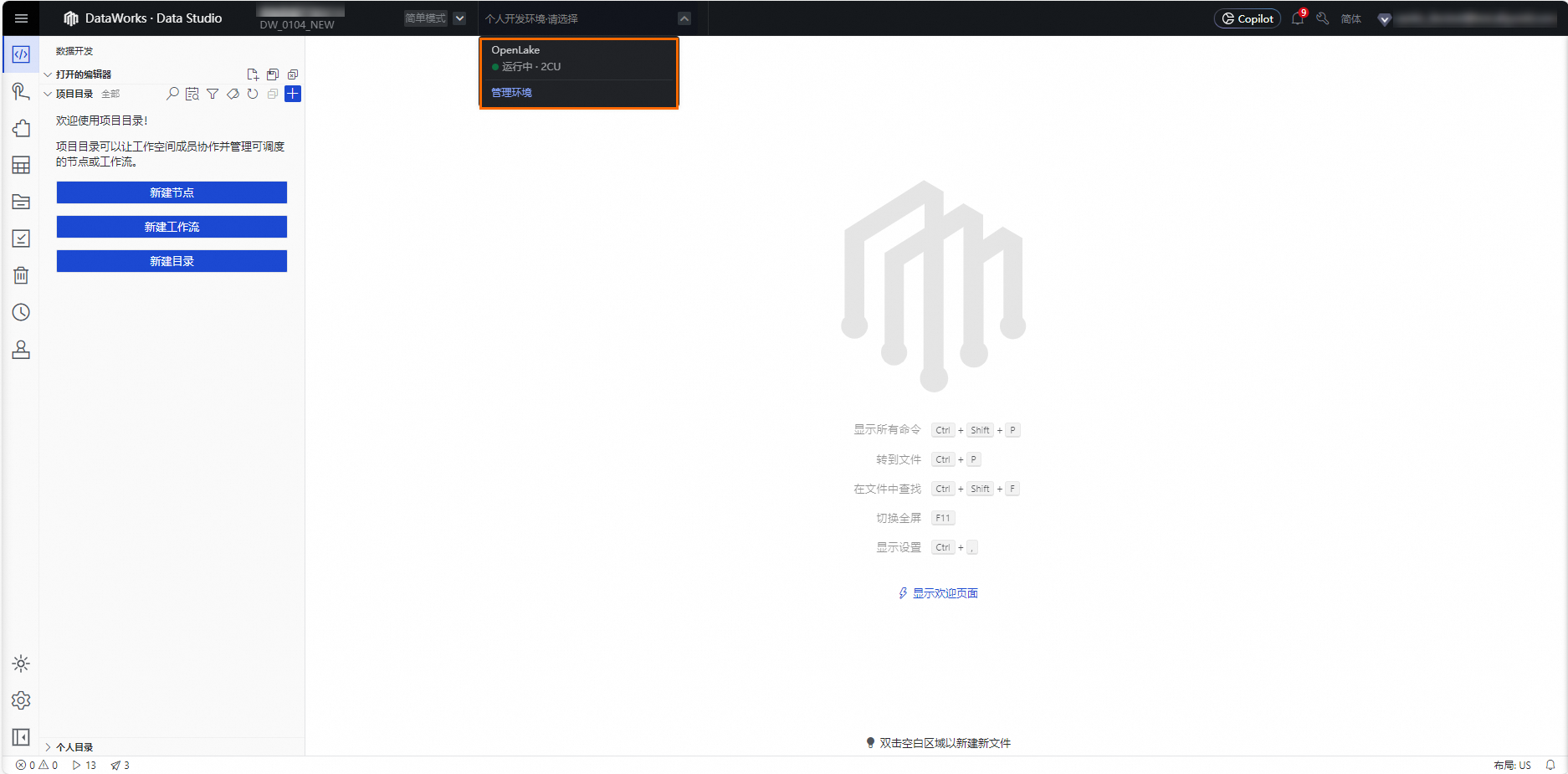Screen dimensions: 1568x774
Task: Open the table grid sidebar icon
Action: click(x=21, y=165)
